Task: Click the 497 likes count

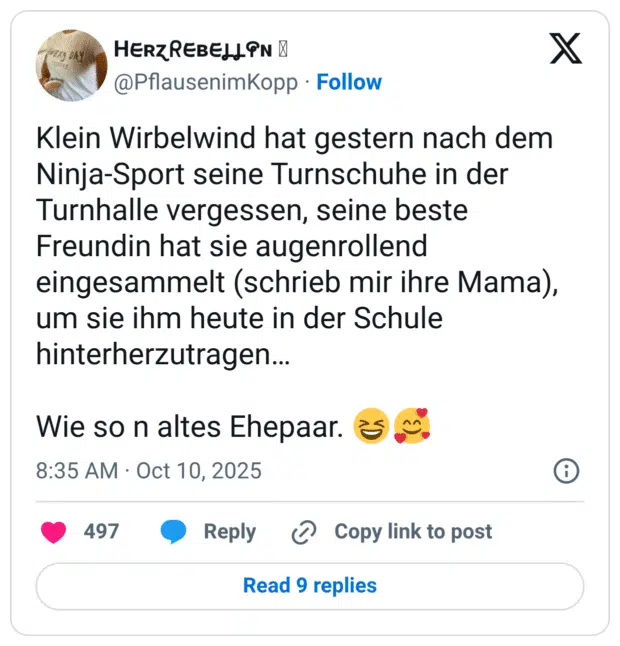Action: (x=101, y=532)
